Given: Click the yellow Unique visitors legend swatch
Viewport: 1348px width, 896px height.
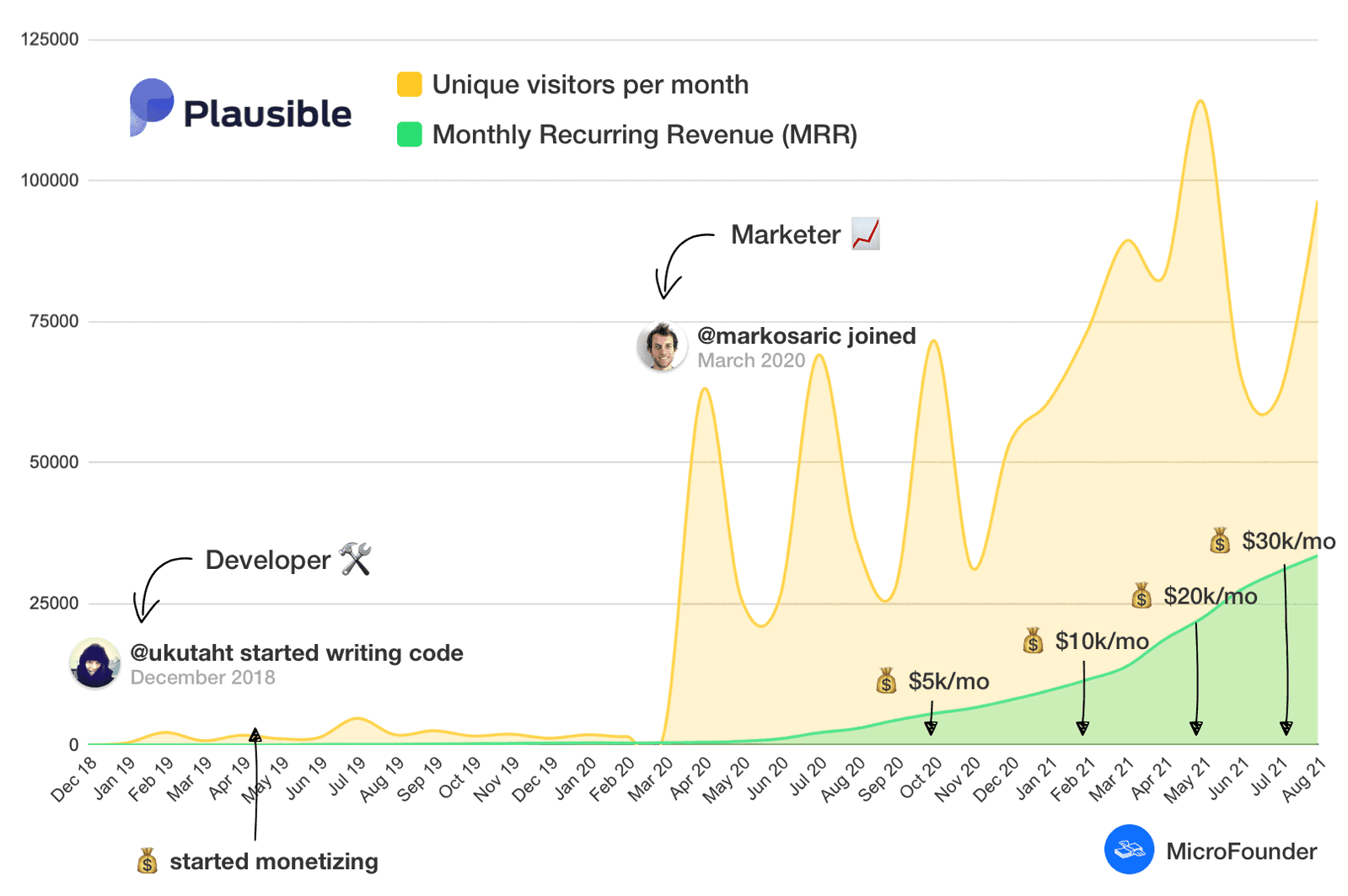Looking at the screenshot, I should tap(410, 84).
